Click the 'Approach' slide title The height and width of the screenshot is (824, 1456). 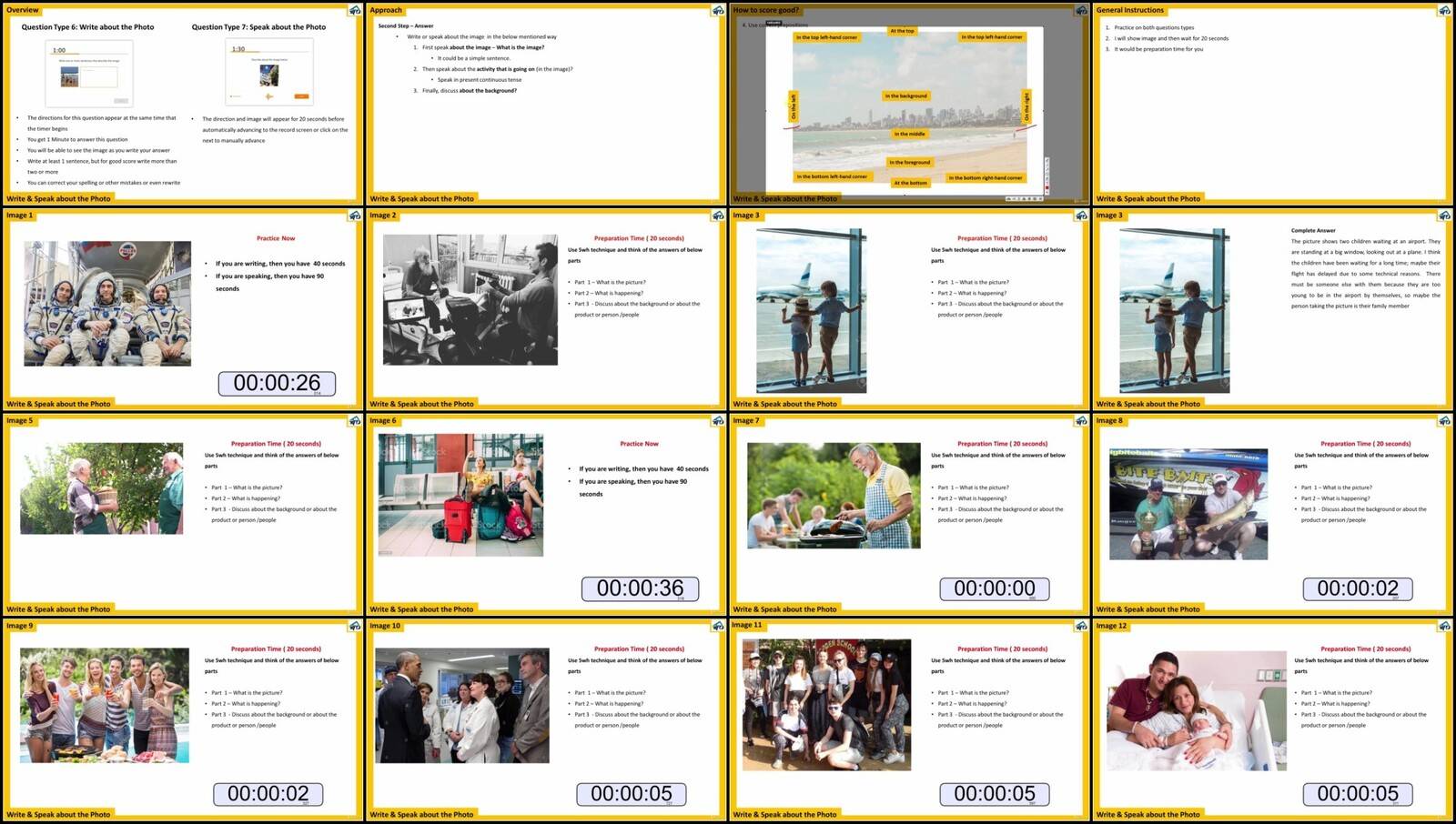[x=386, y=10]
